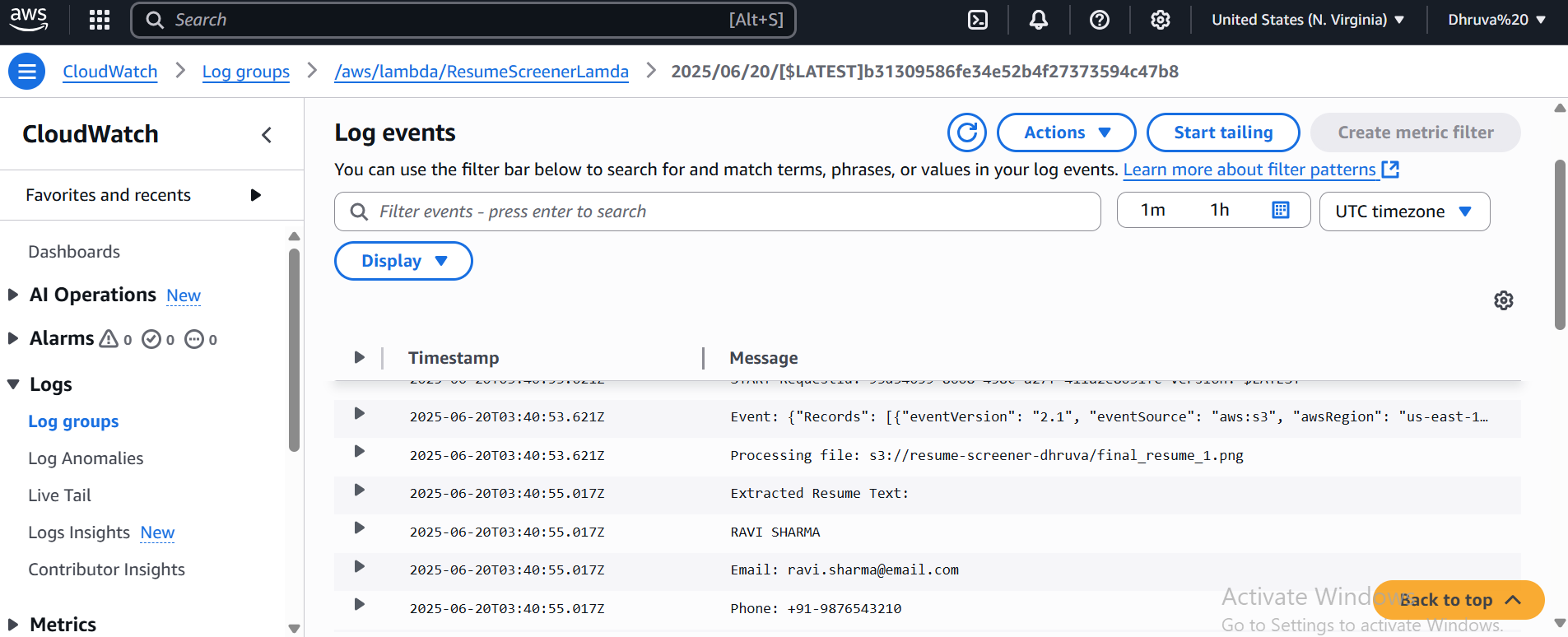
Task: Open the log table preferences gear
Action: [x=1503, y=300]
